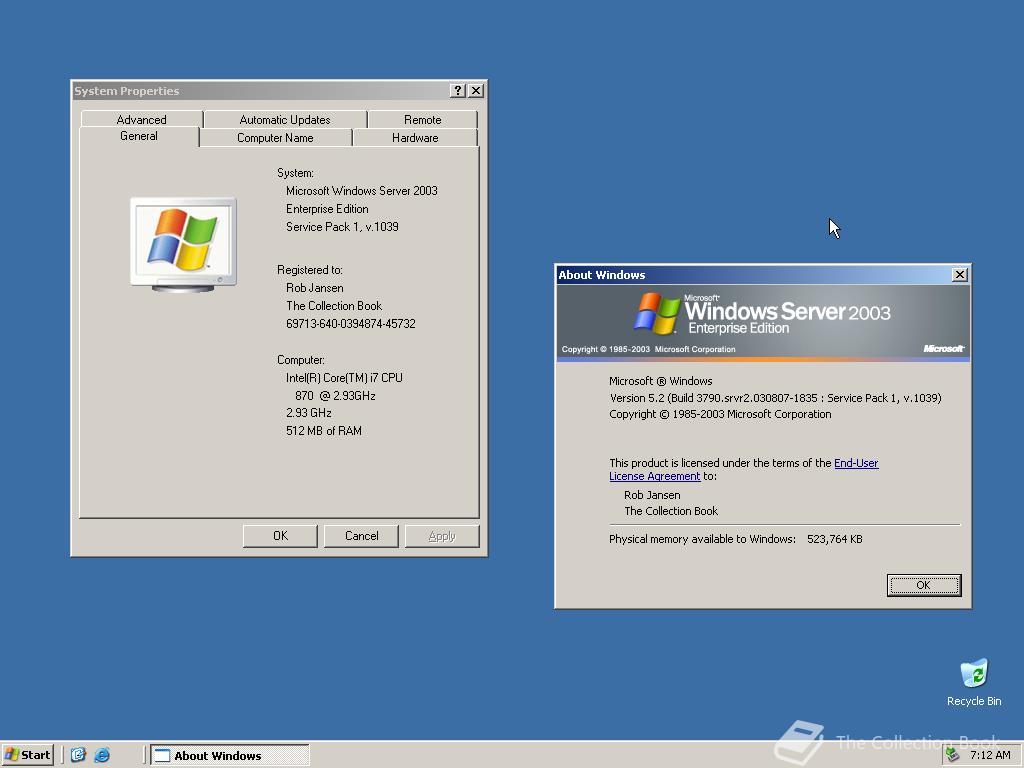
Task: Click the '523,764 KB' memory value
Action: pos(835,539)
